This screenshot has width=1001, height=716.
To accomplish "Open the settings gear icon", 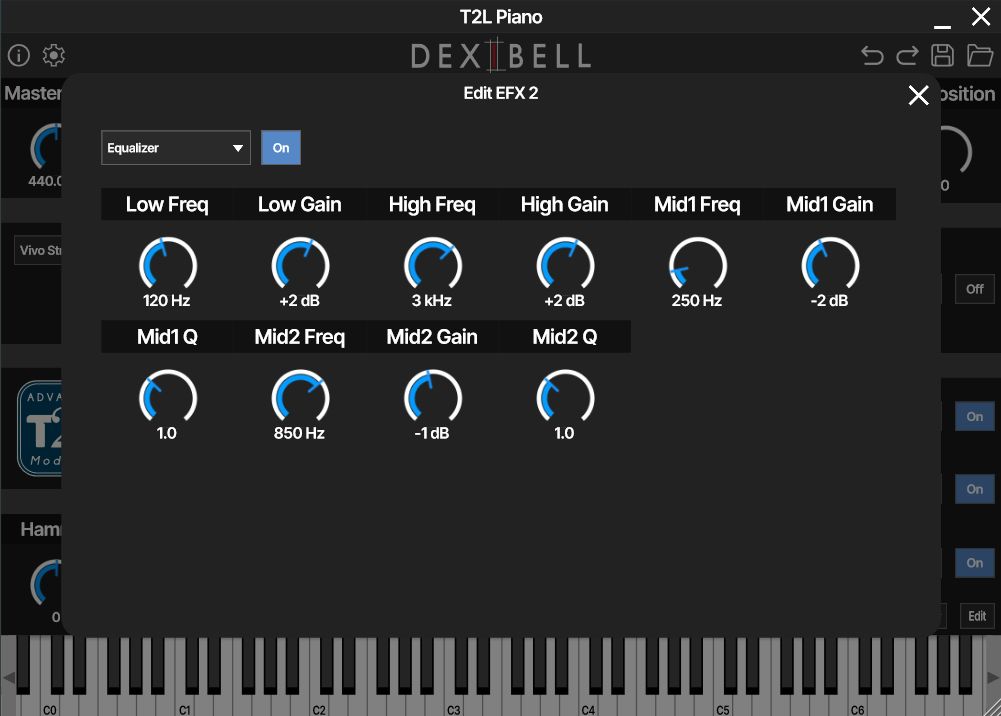I will click(x=54, y=56).
